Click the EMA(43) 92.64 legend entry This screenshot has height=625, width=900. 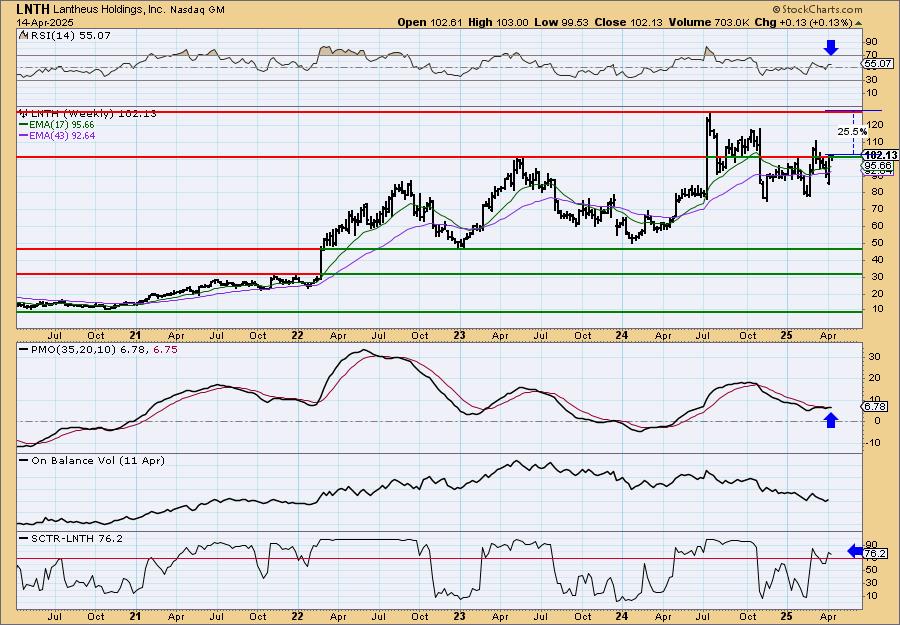[57, 135]
